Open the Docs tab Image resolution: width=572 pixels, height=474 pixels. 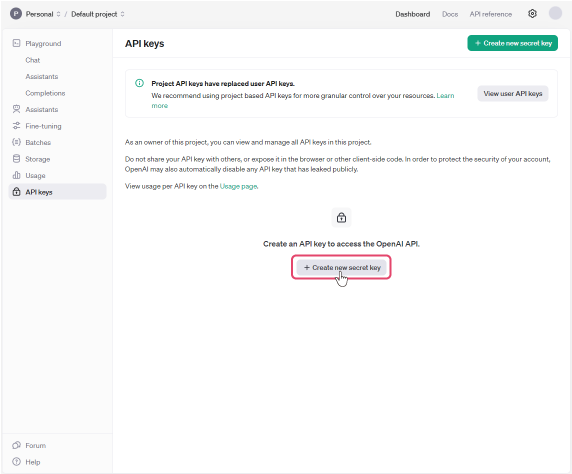coord(450,14)
